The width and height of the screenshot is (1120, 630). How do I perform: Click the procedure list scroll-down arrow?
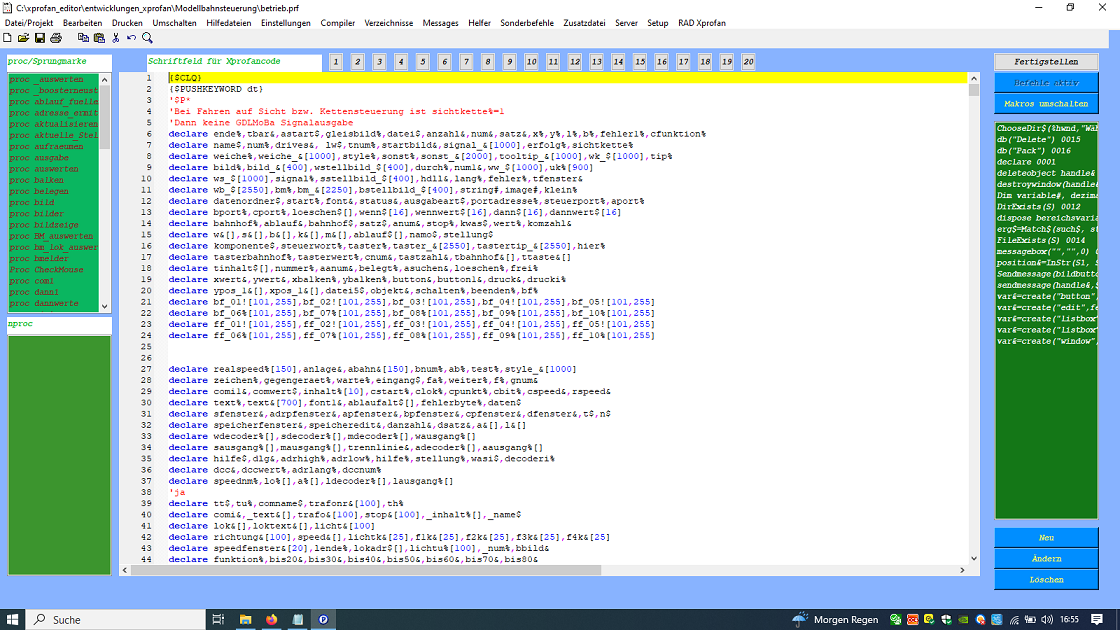point(105,306)
